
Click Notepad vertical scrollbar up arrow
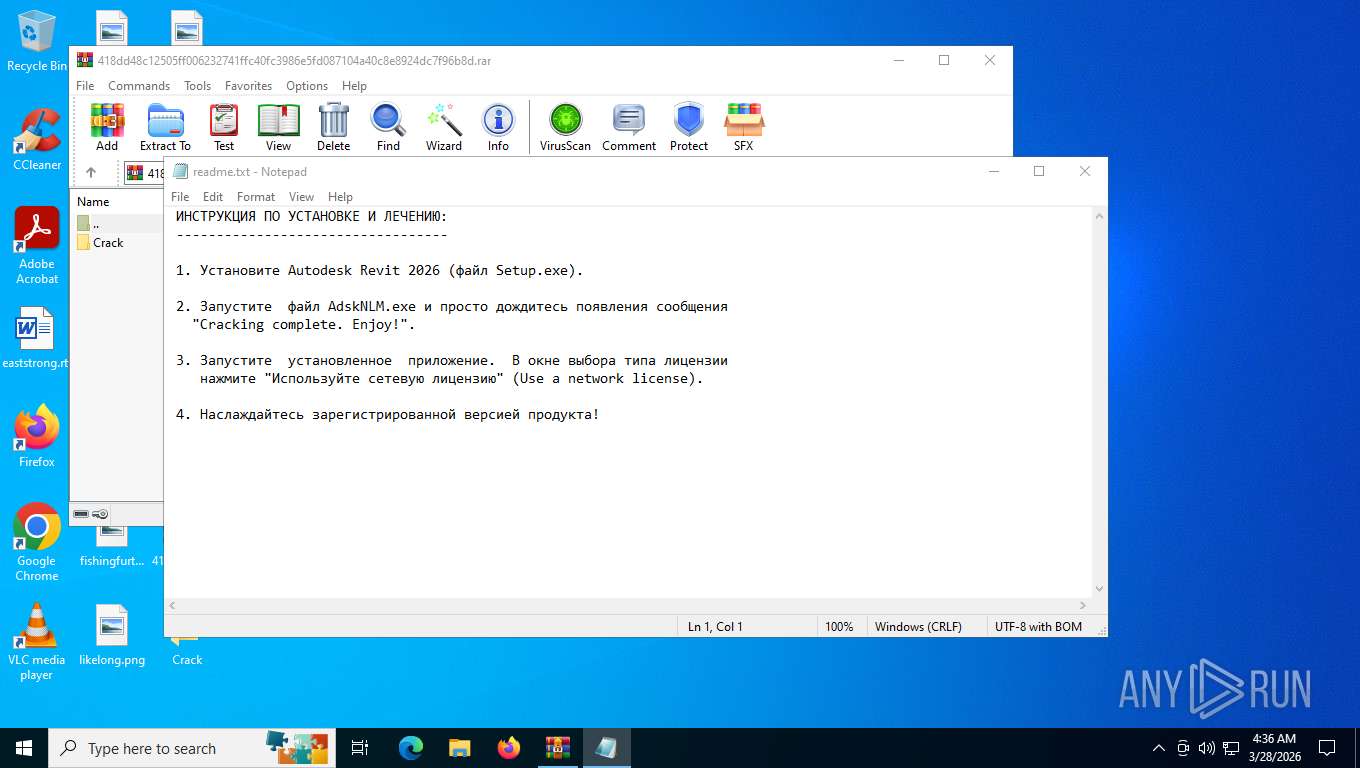pyautogui.click(x=1099, y=216)
